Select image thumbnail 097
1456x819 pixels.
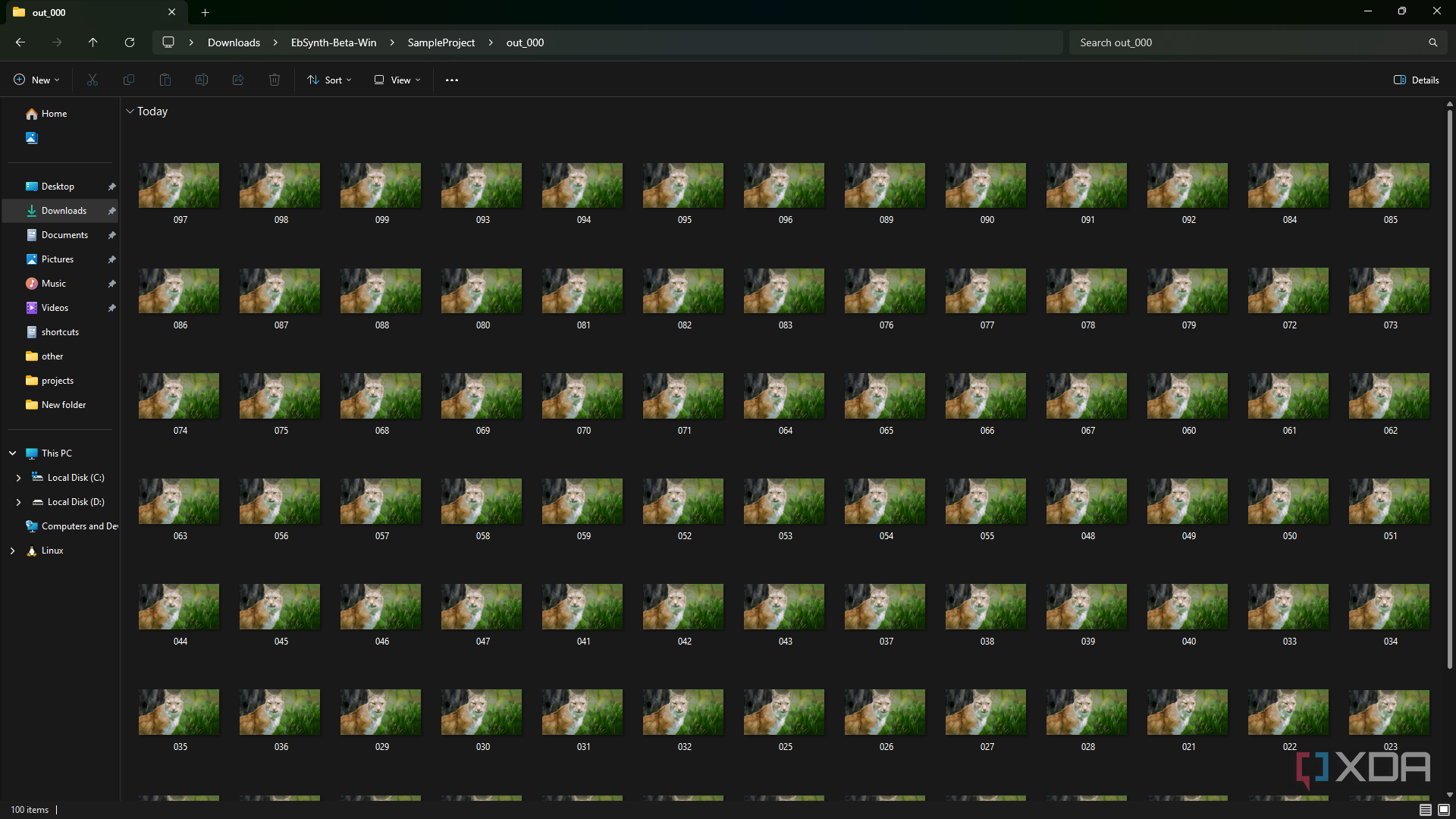point(179,185)
